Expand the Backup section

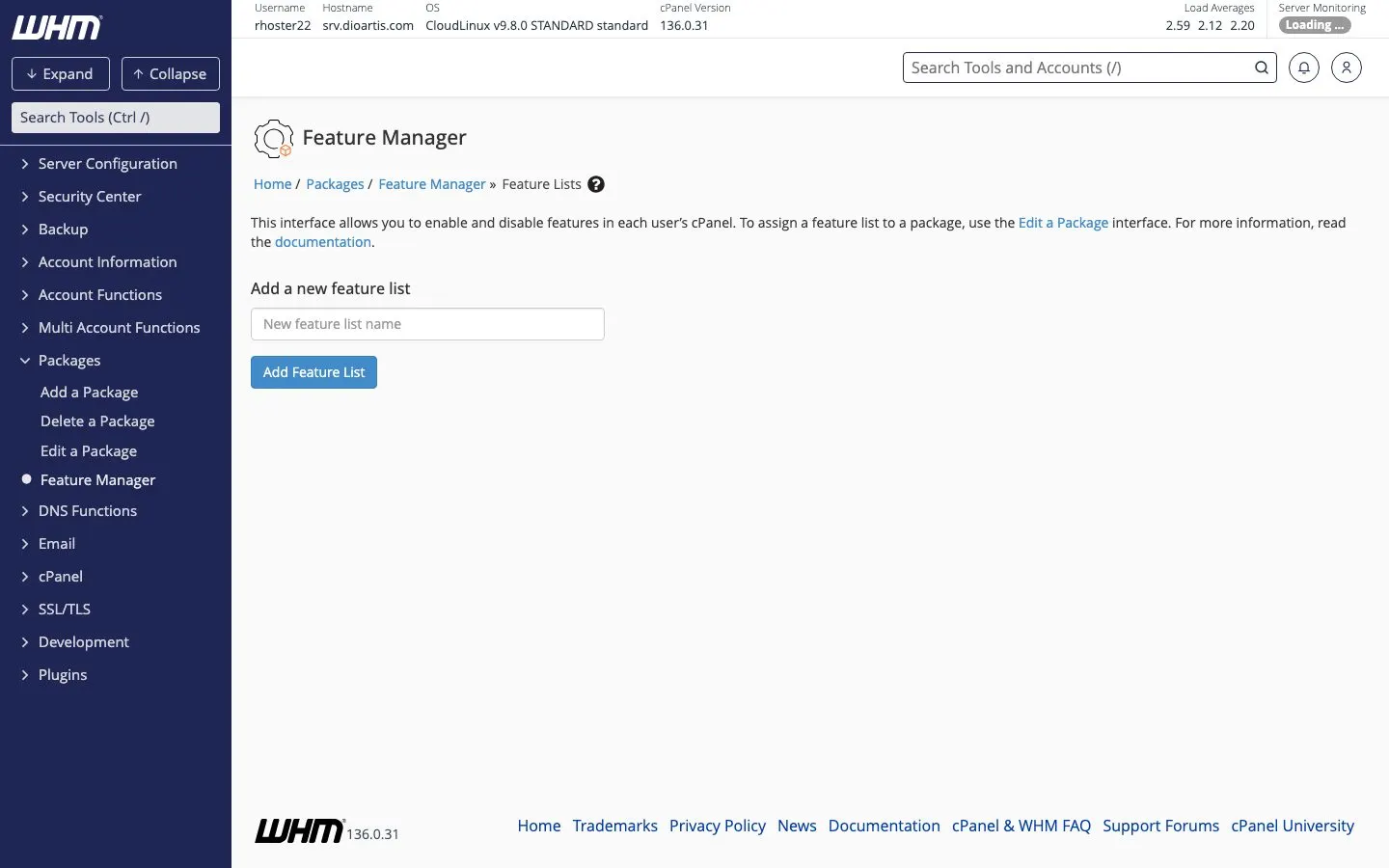[63, 230]
